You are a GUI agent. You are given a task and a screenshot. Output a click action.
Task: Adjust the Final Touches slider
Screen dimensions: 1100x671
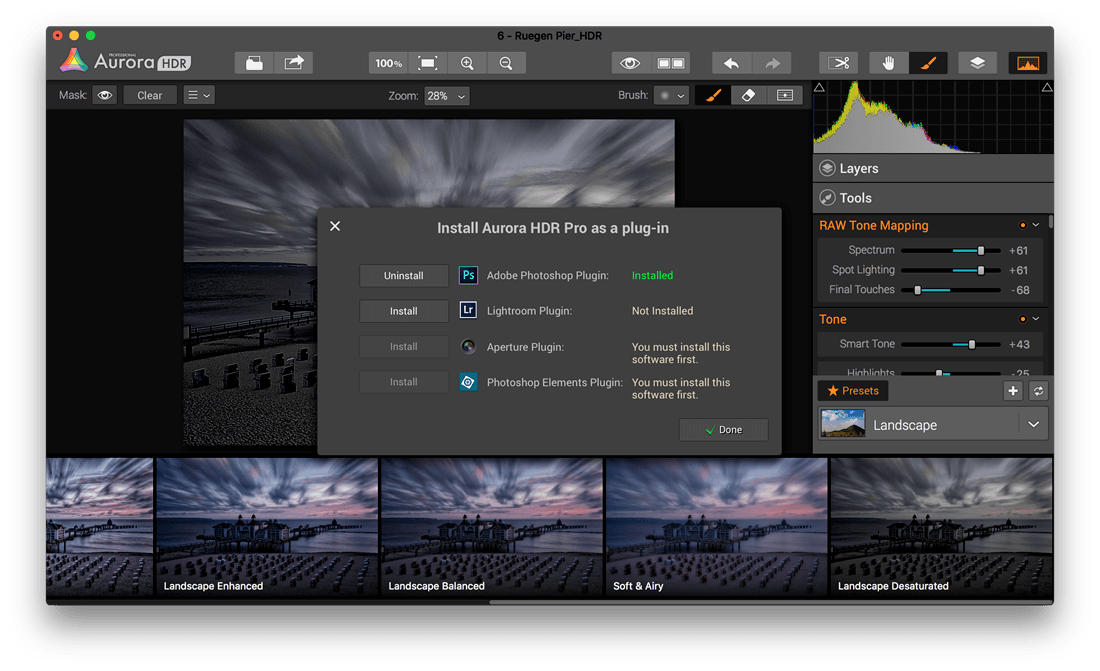[917, 290]
